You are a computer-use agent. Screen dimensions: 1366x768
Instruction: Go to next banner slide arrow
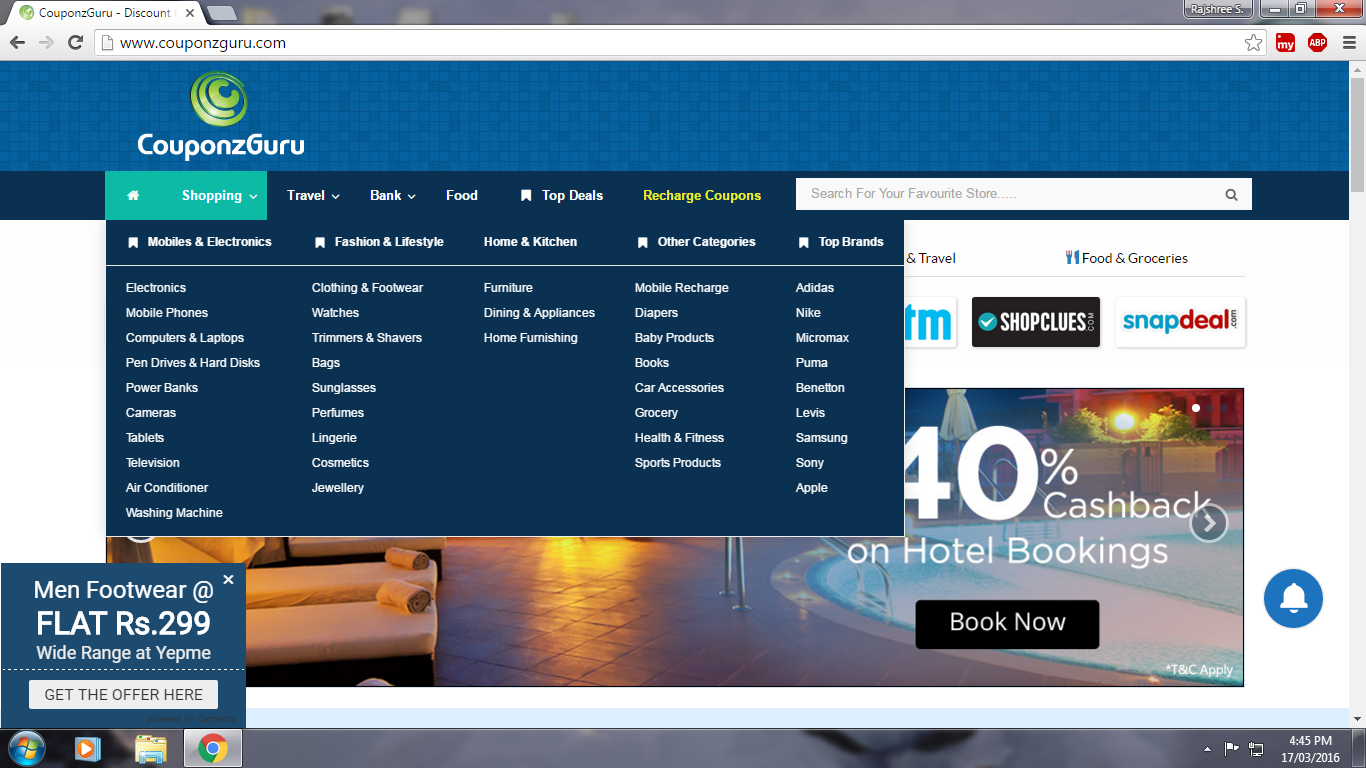pos(1208,523)
